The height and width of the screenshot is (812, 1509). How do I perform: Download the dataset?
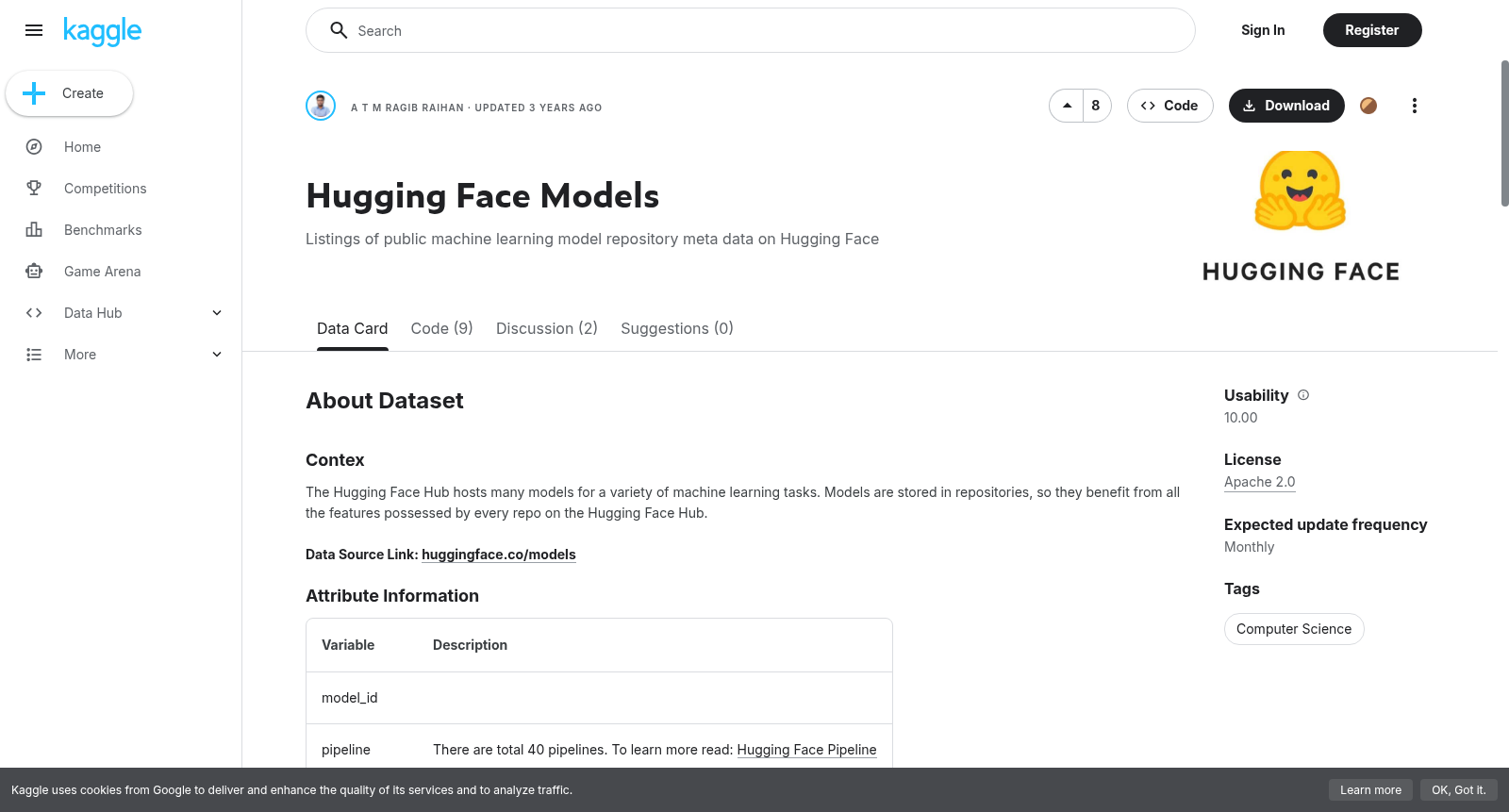pyautogui.click(x=1286, y=106)
